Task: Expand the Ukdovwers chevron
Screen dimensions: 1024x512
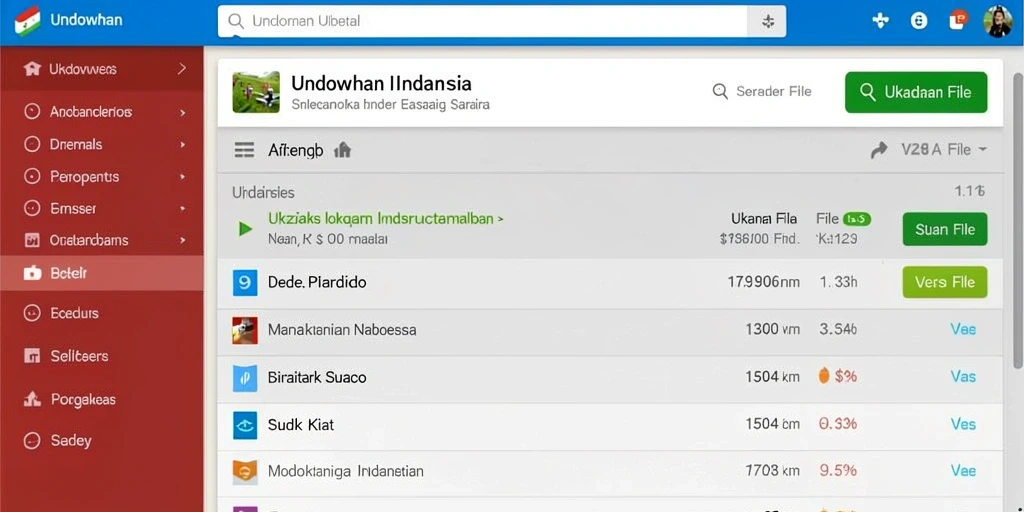Action: coord(182,68)
